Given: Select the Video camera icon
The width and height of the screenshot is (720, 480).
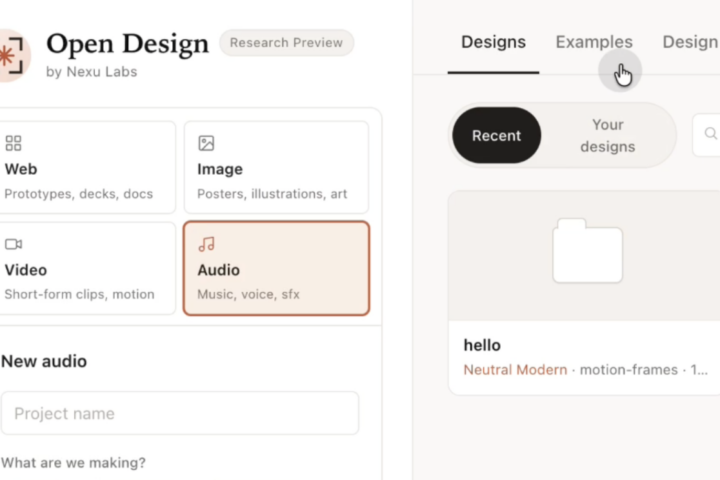Looking at the screenshot, I should [13, 244].
